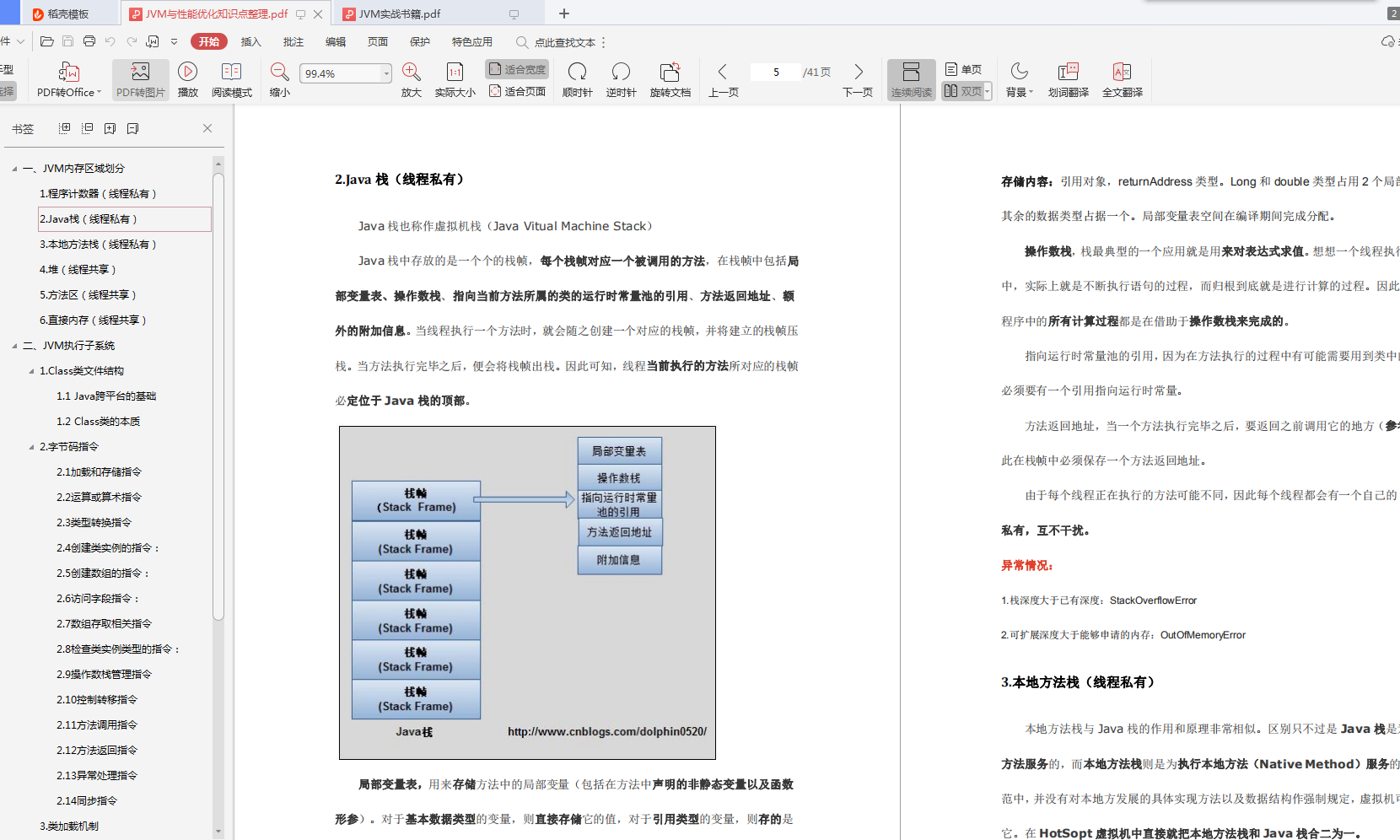Click bookmark scrollbar down arrow
Viewport: 1400px width, 840px height.
(218, 832)
